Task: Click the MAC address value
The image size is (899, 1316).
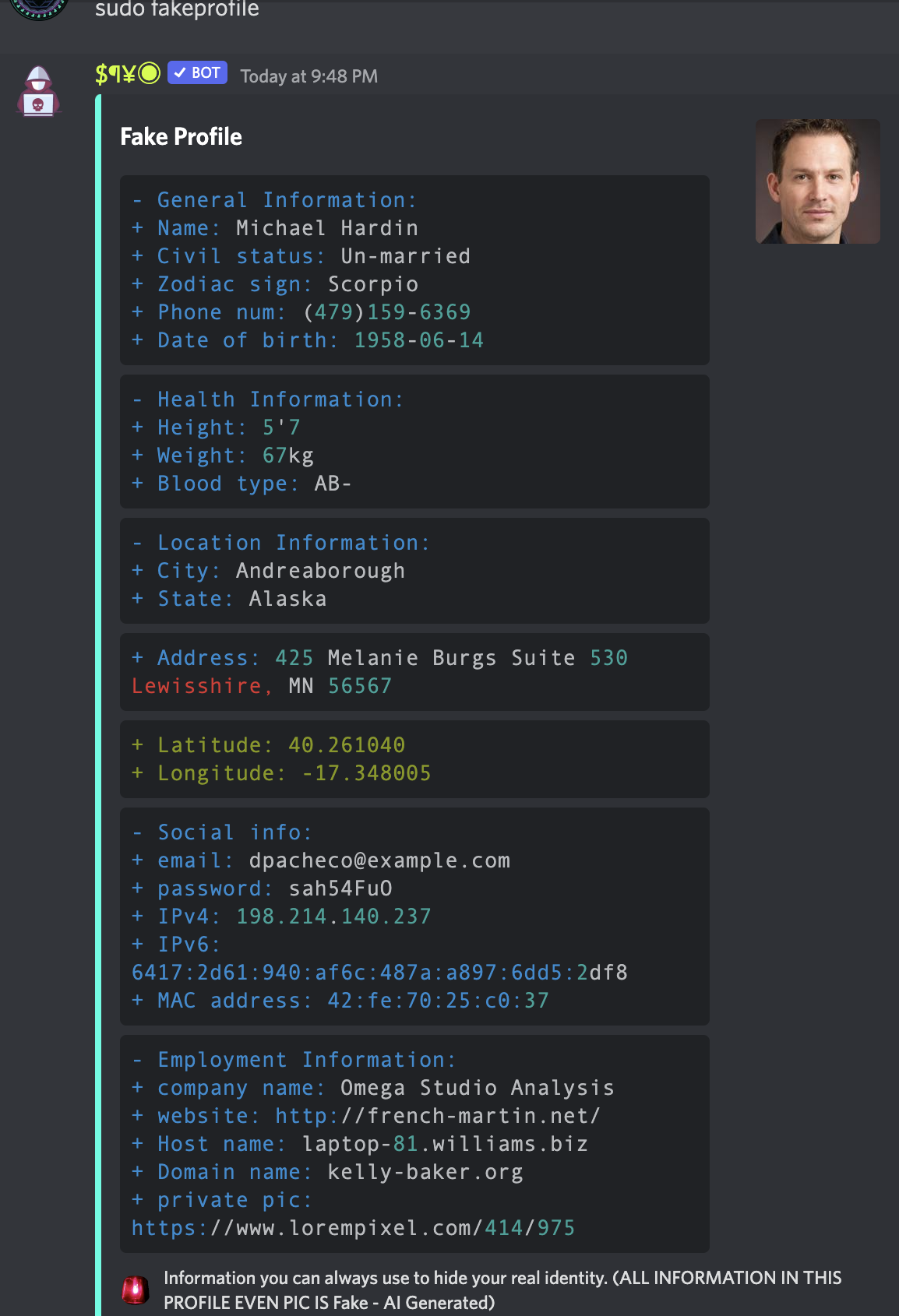Action: coord(438,1001)
